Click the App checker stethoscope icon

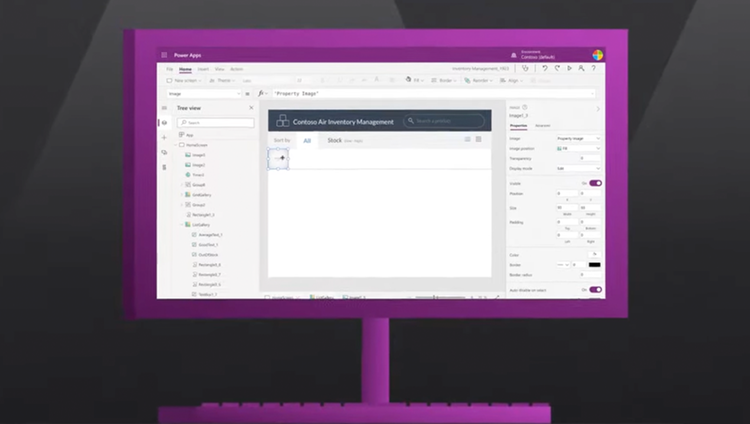[x=525, y=68]
